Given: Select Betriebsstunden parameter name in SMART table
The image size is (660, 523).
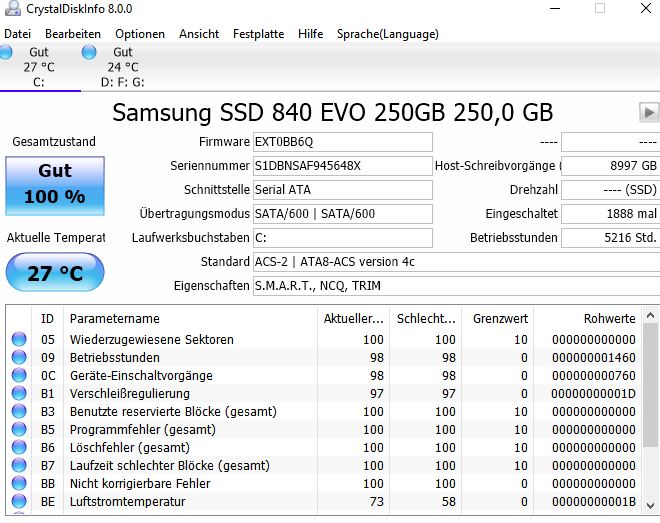Looking at the screenshot, I should click(114, 358).
